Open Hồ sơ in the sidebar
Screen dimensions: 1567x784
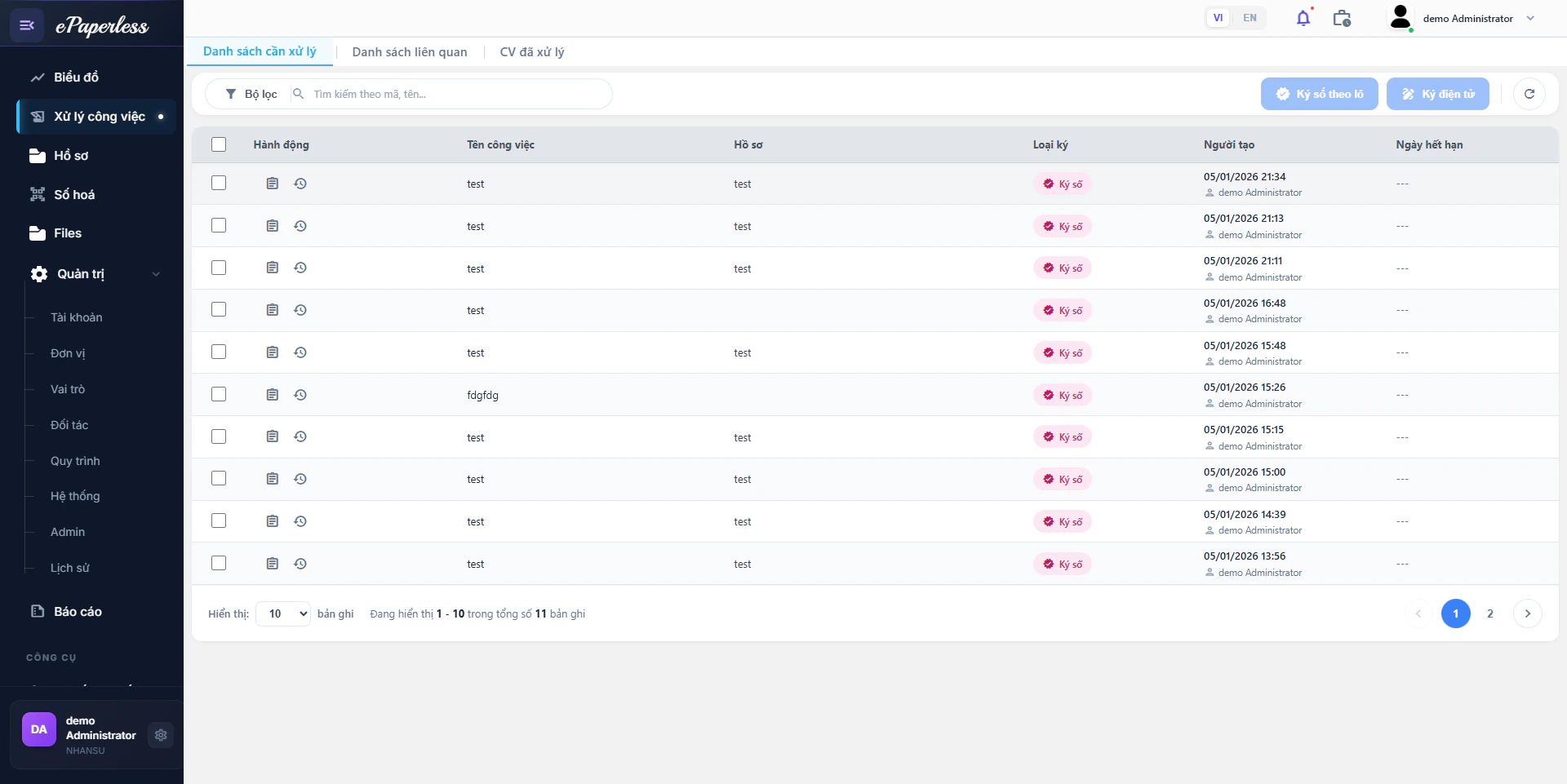96,156
